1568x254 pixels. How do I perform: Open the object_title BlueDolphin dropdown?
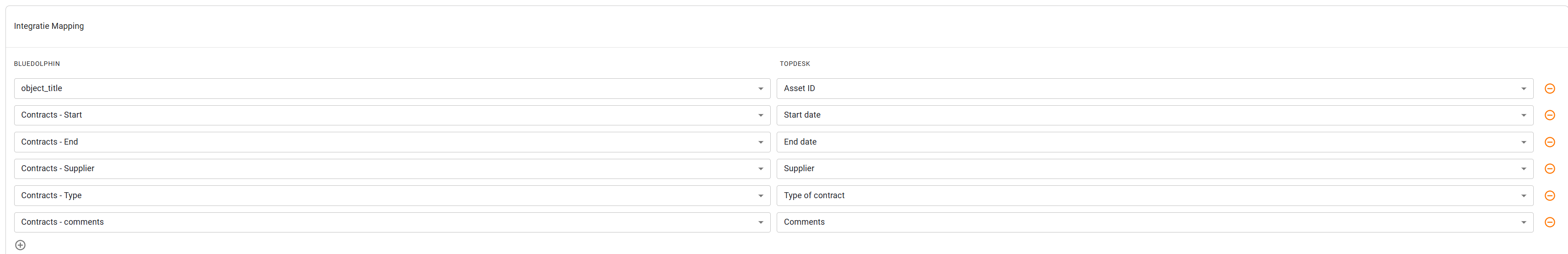click(x=392, y=88)
